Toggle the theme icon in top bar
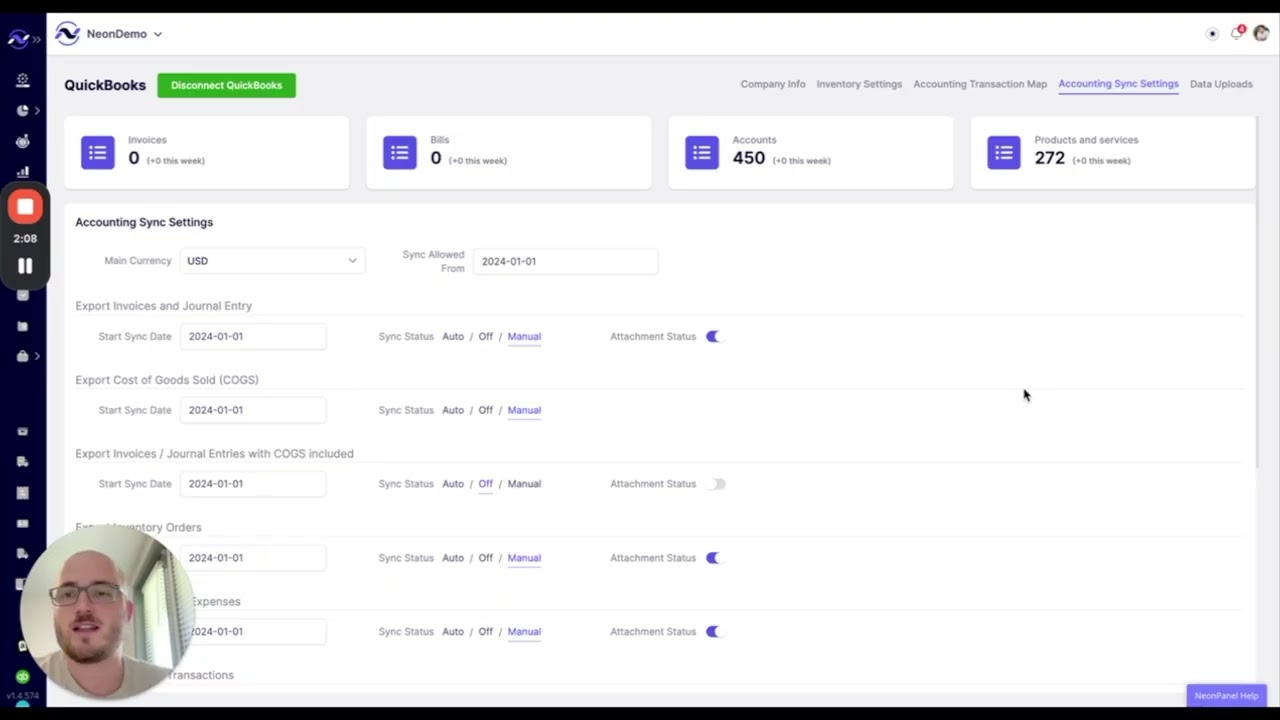 click(x=1212, y=34)
